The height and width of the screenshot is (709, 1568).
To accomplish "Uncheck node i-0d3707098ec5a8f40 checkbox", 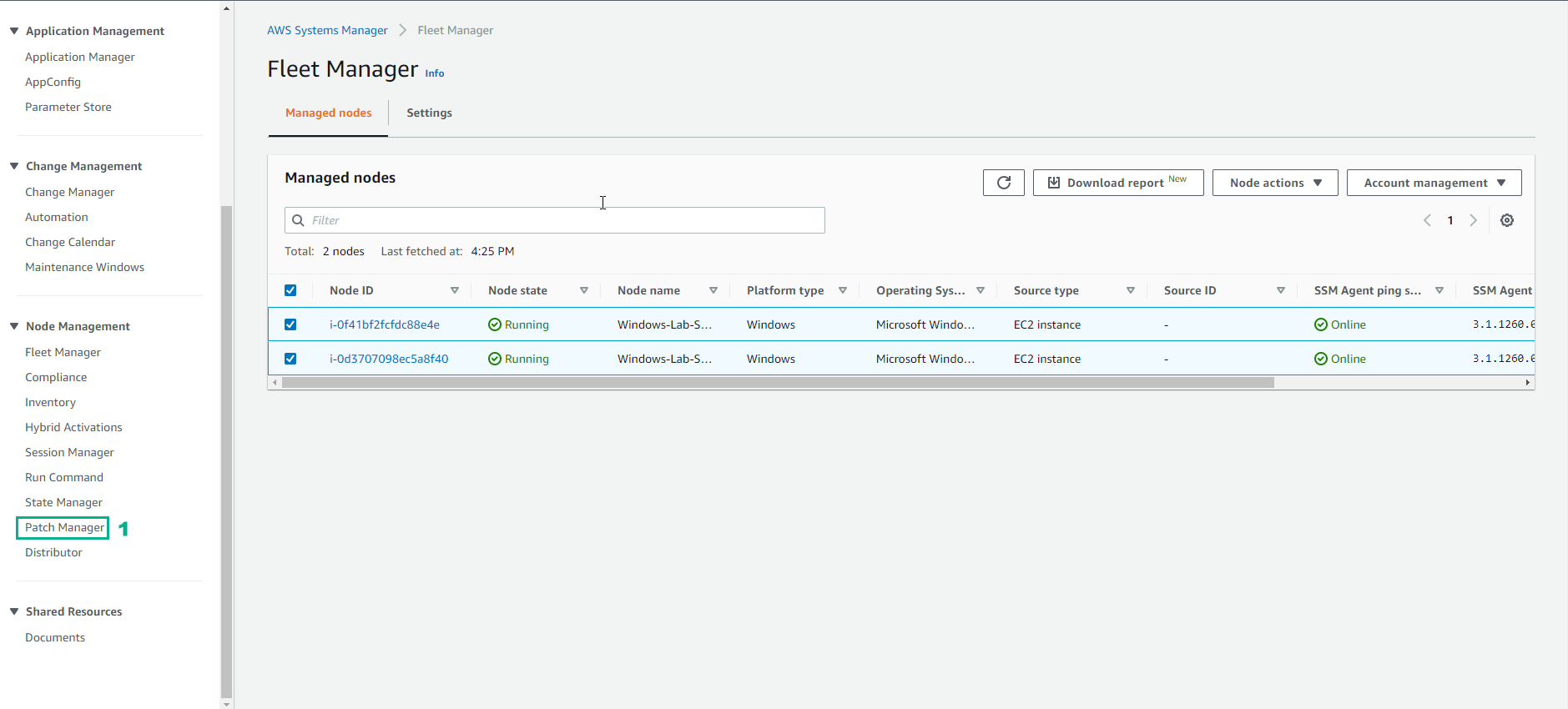I will [x=290, y=359].
